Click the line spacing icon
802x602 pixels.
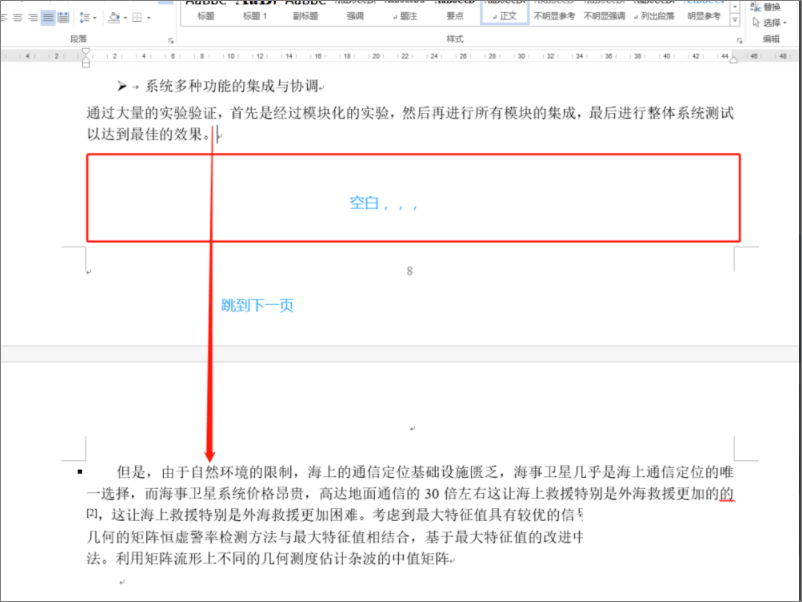84,17
